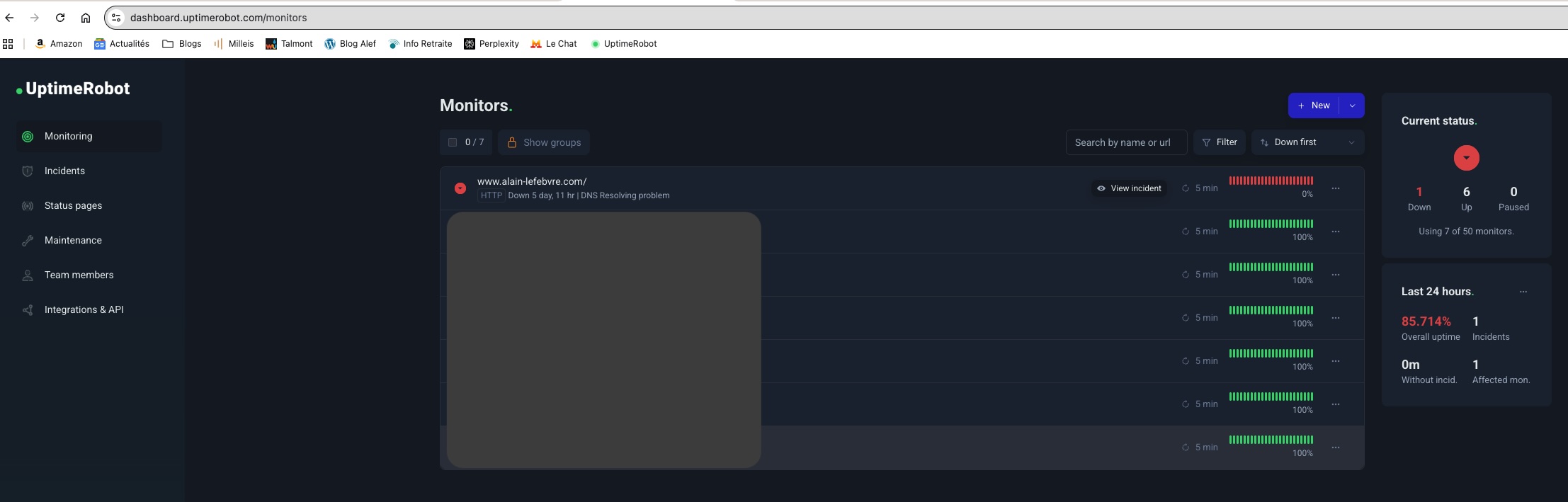Click the Search by name or url field
This screenshot has height=502, width=1568.
pyautogui.click(x=1126, y=142)
